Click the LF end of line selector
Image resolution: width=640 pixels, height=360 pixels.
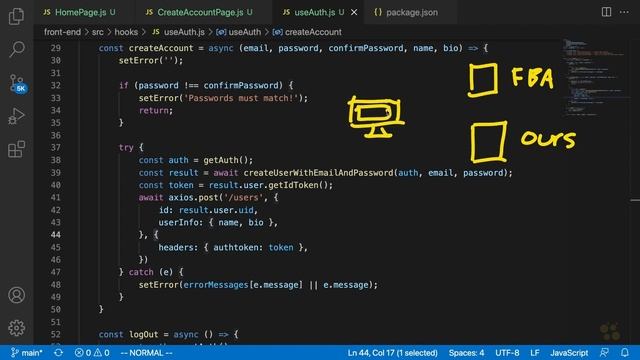(535, 353)
